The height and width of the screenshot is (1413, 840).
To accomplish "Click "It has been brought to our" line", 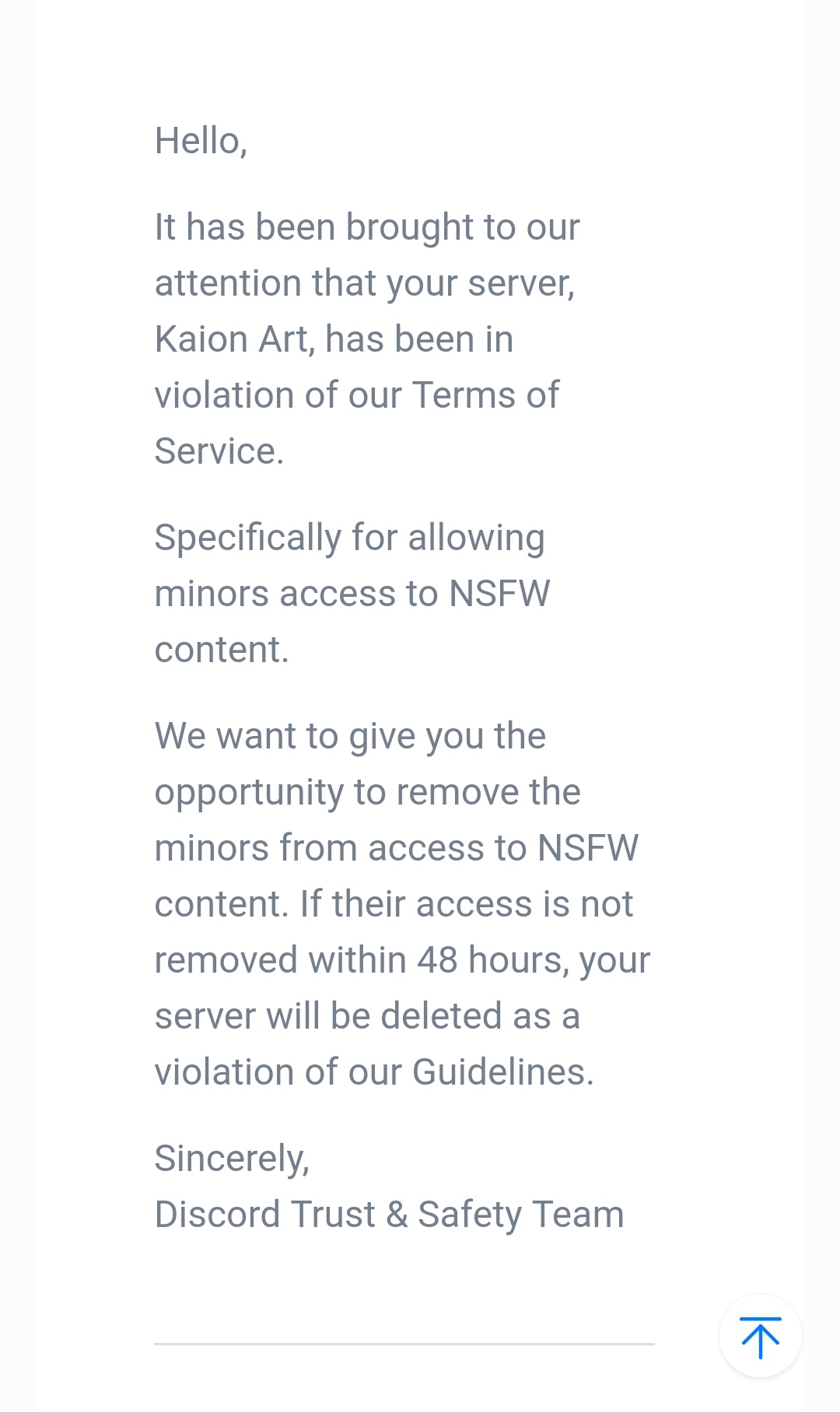I will 367,227.
